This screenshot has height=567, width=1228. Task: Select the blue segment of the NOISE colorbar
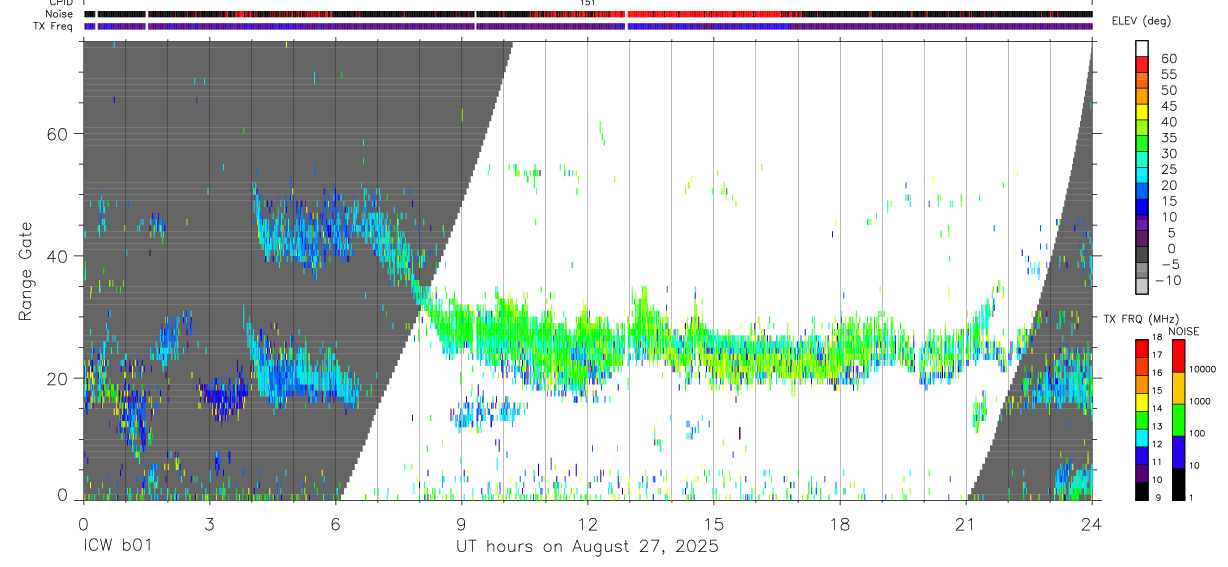[1178, 451]
